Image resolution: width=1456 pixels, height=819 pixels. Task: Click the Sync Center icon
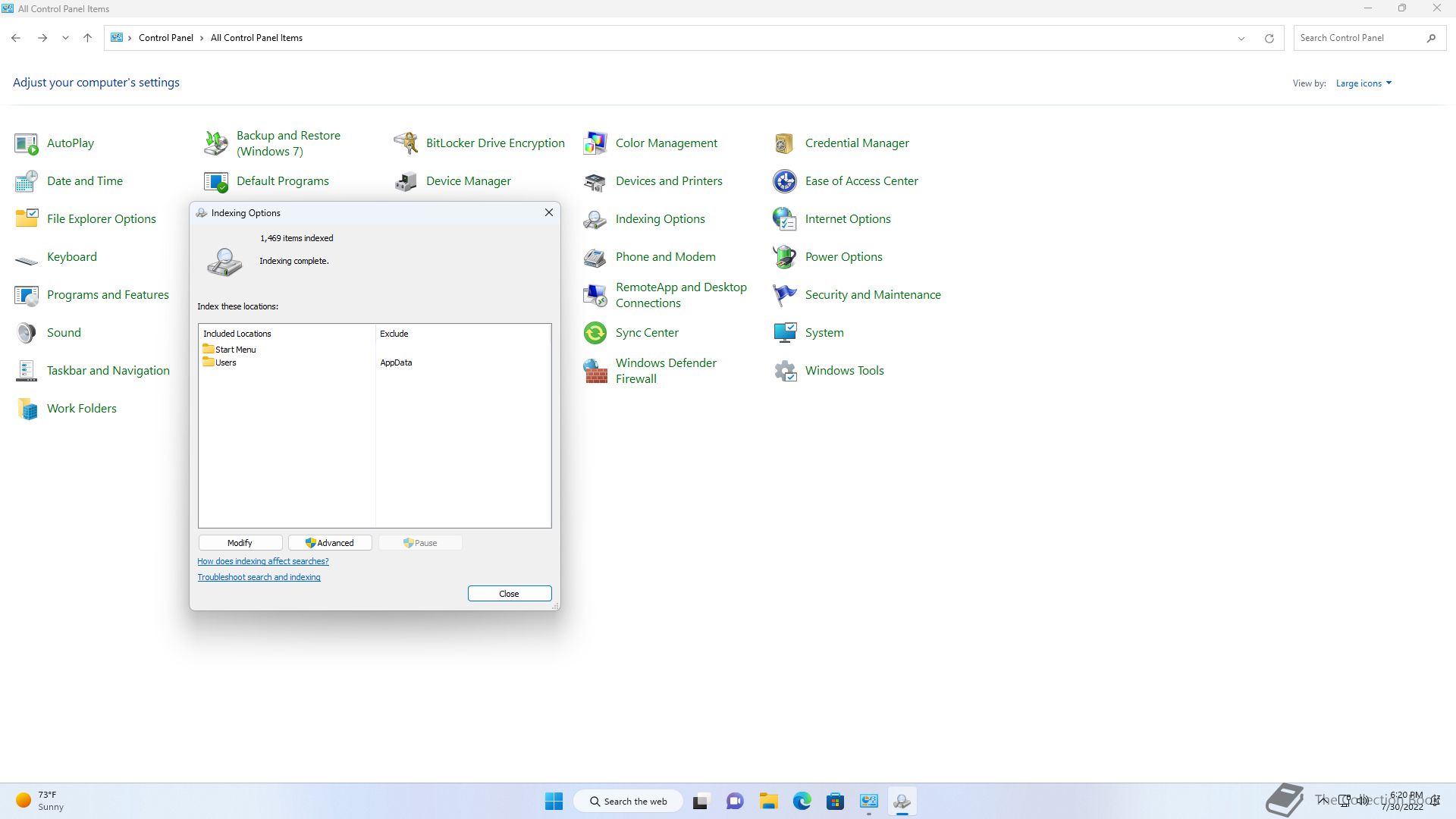(x=595, y=333)
